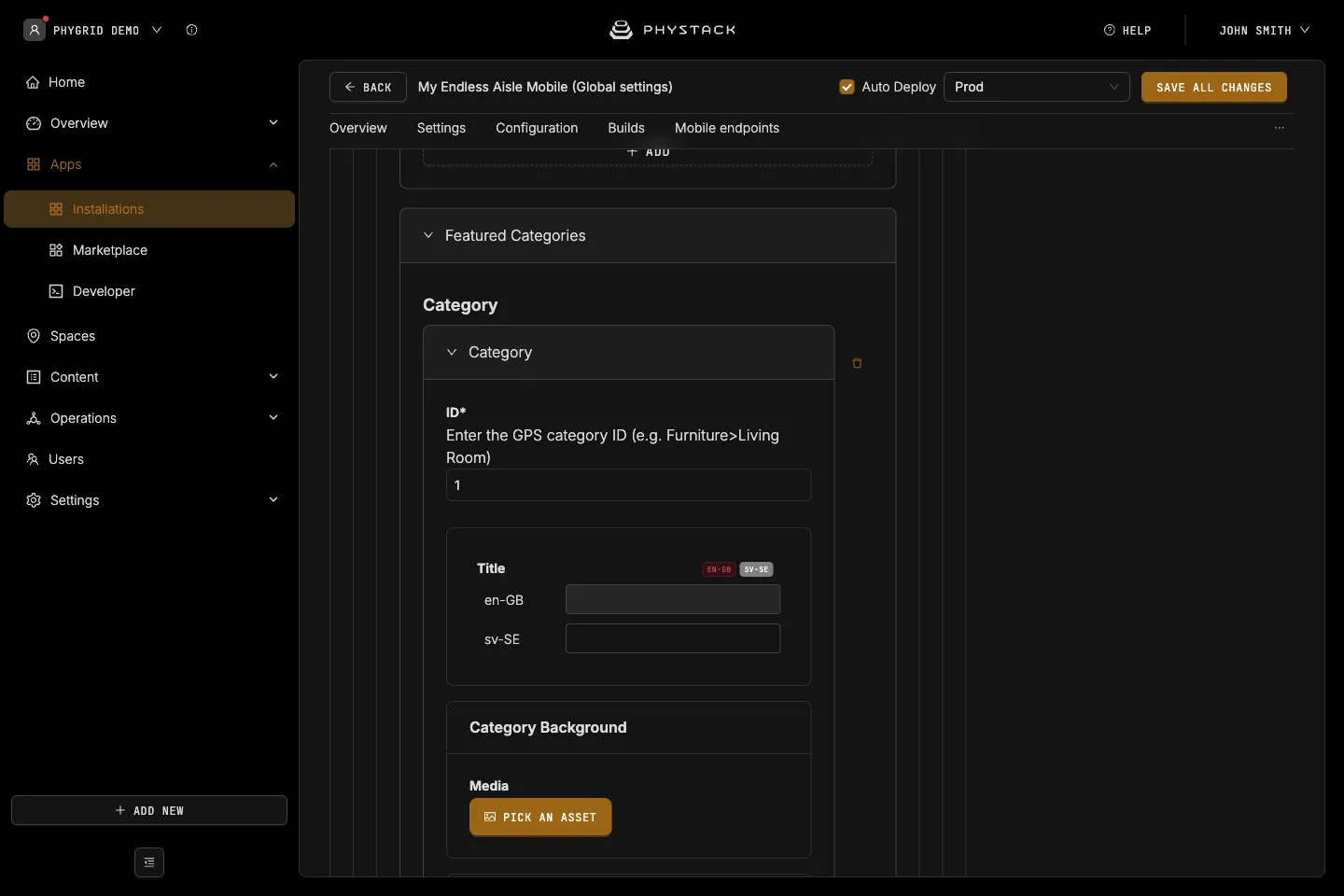Open Marketplace in the sidebar
This screenshot has height=896, width=1344.
point(149,250)
